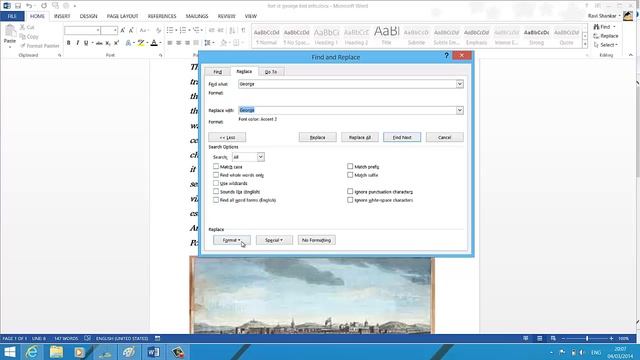Open Internet Explorer from taskbar
The height and width of the screenshot is (360, 640).
coord(32,352)
